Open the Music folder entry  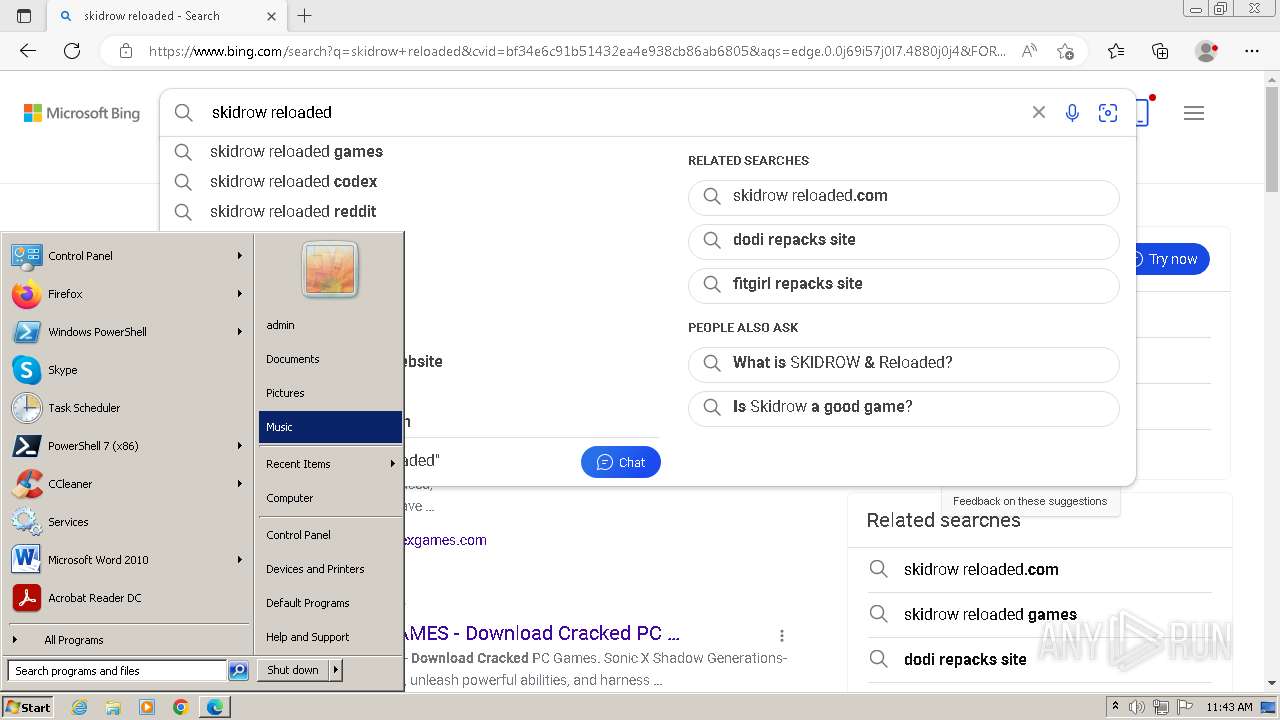(330, 427)
